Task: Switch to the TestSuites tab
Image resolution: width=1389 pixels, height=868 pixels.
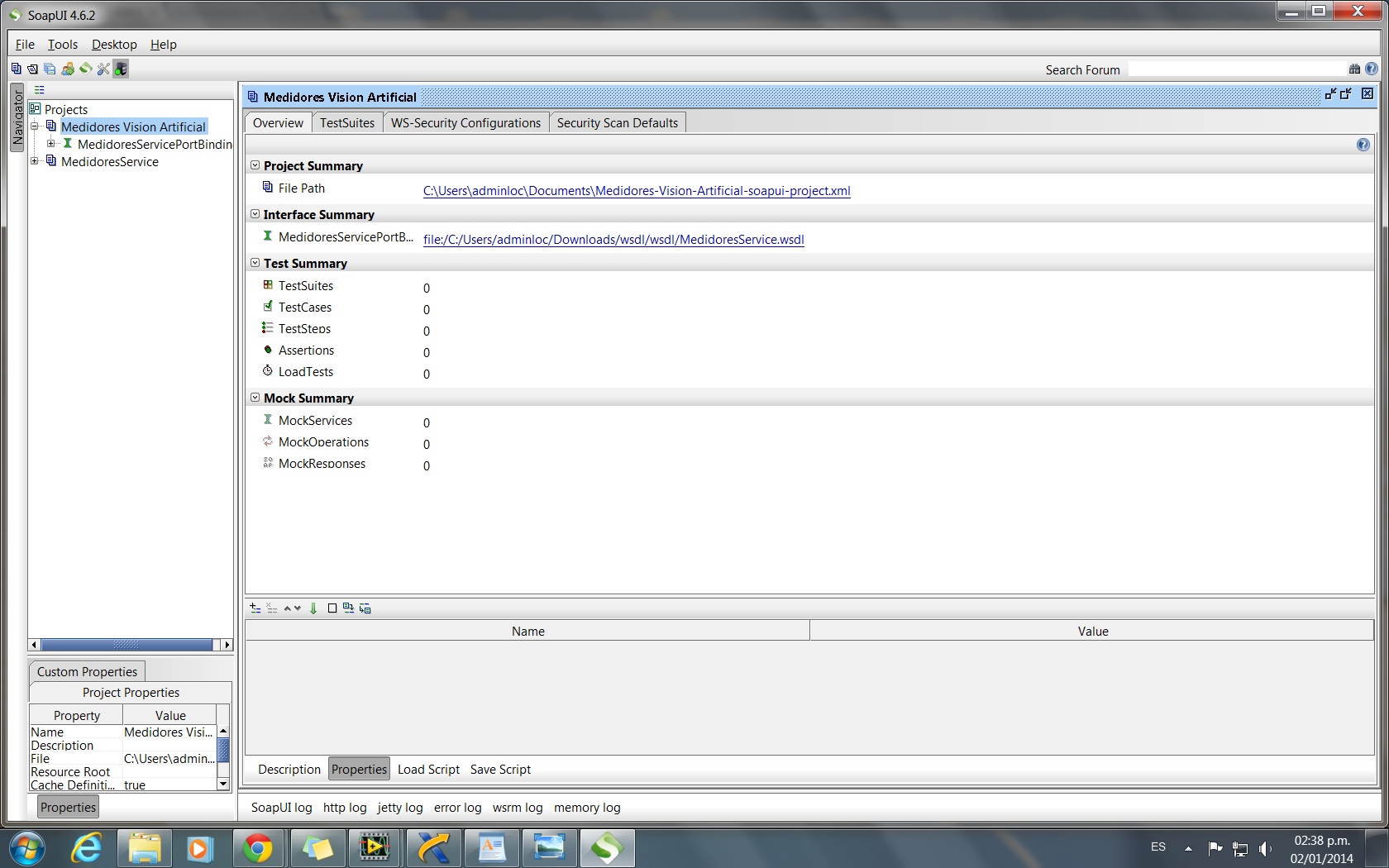Action: coord(347,122)
